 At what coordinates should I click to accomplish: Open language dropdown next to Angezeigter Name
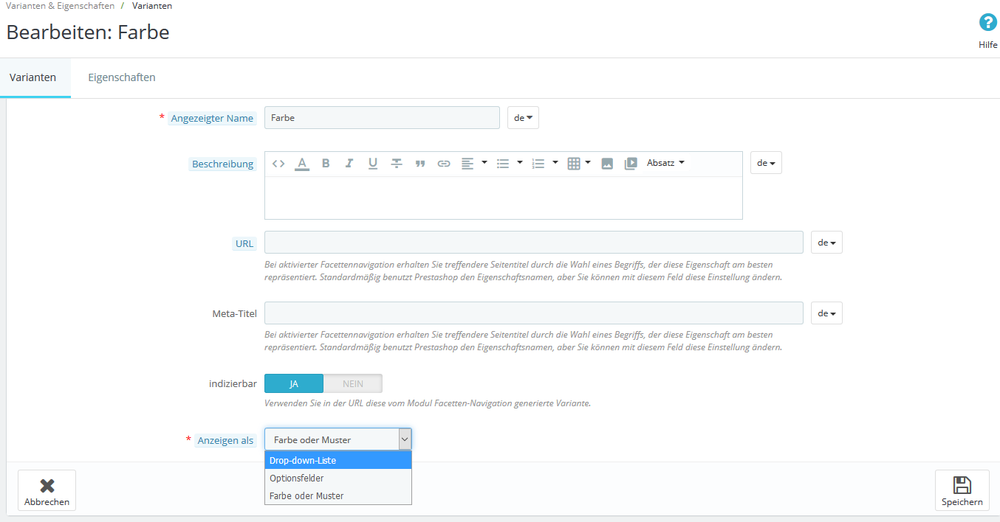[x=523, y=117]
